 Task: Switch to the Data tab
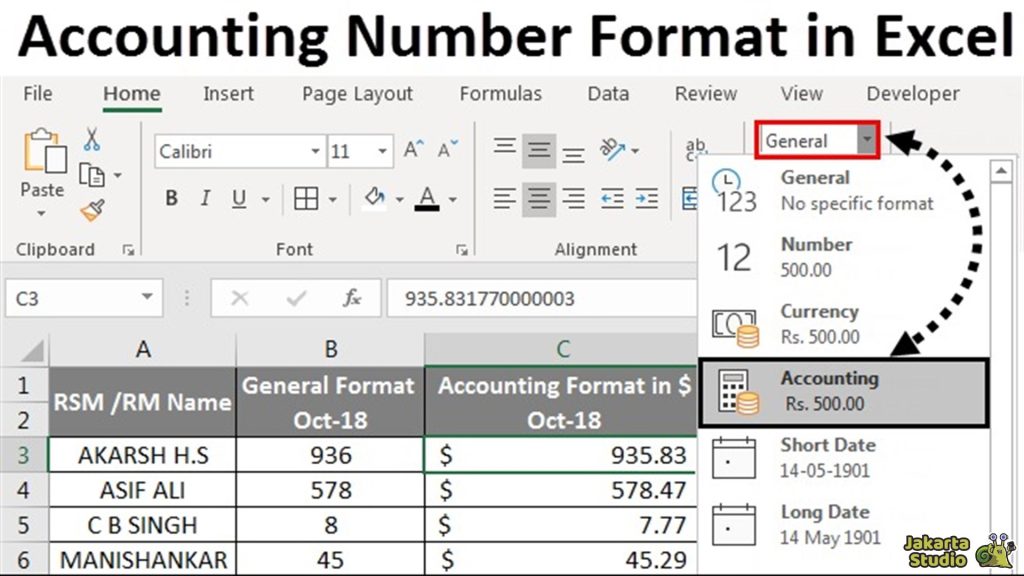(x=608, y=94)
